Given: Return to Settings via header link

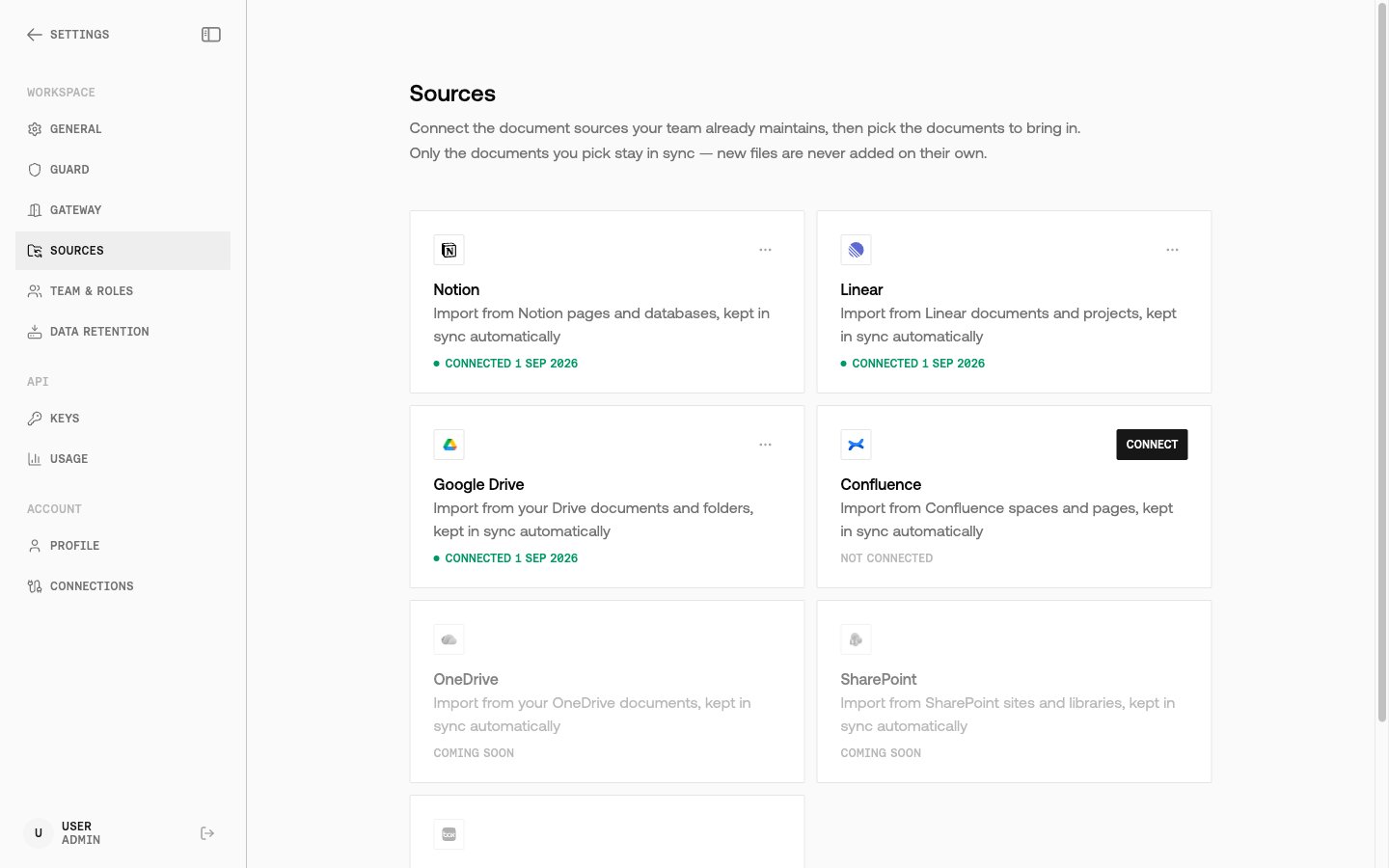Looking at the screenshot, I should [79, 35].
